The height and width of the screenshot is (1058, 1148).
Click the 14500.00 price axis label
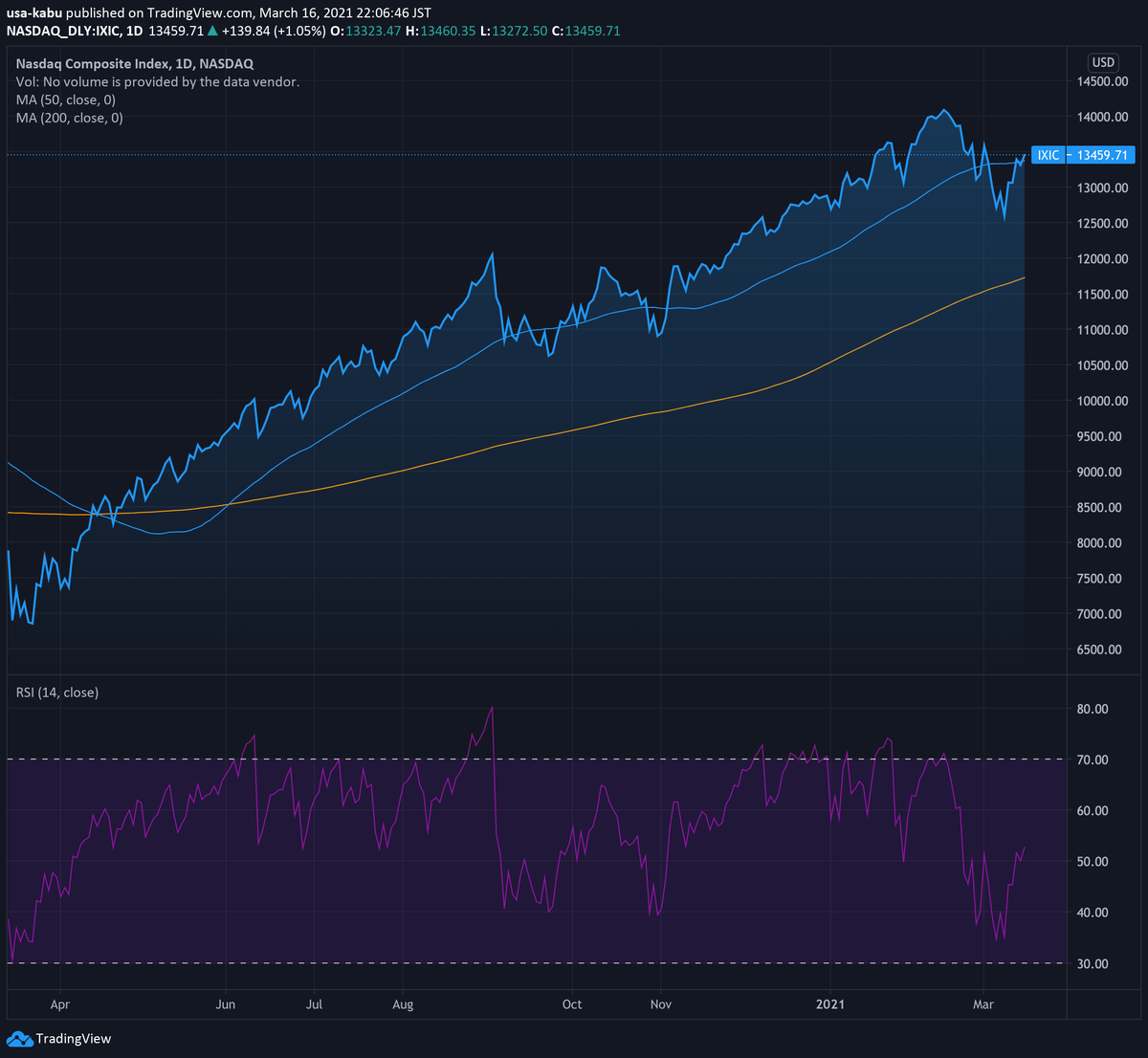[1101, 81]
